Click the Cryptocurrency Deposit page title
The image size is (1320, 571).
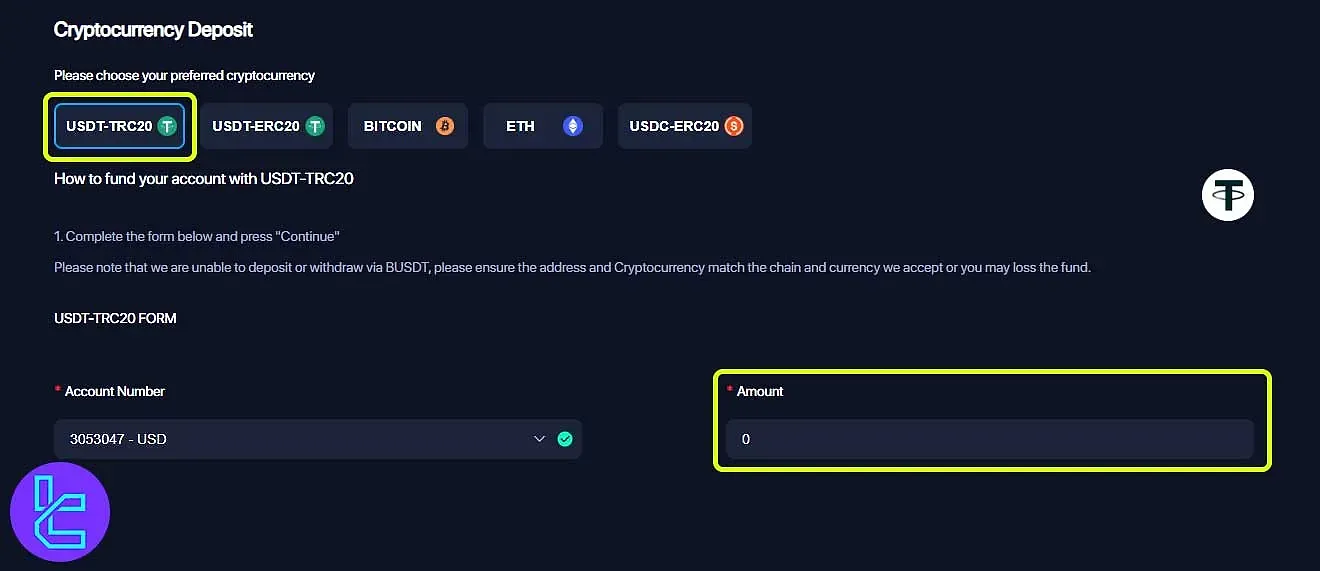pos(153,30)
